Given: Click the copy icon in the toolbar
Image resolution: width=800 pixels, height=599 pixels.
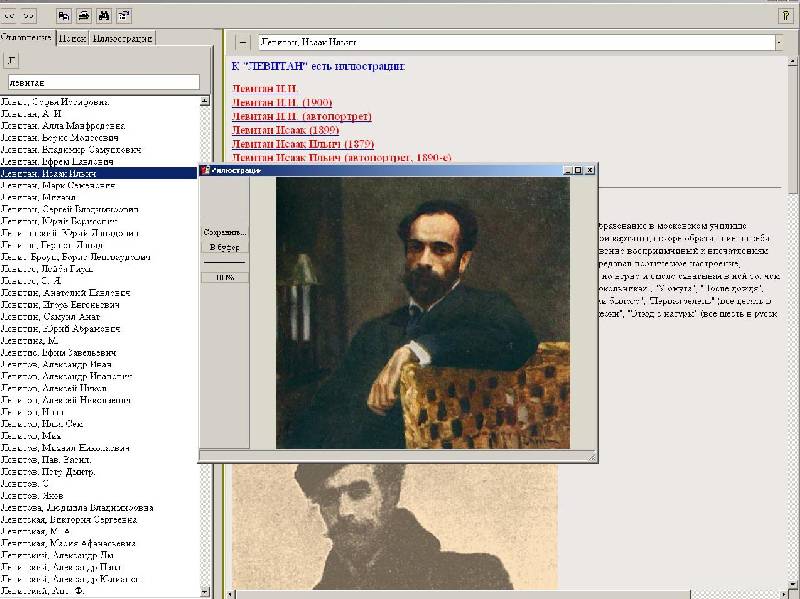Looking at the screenshot, I should [64, 16].
